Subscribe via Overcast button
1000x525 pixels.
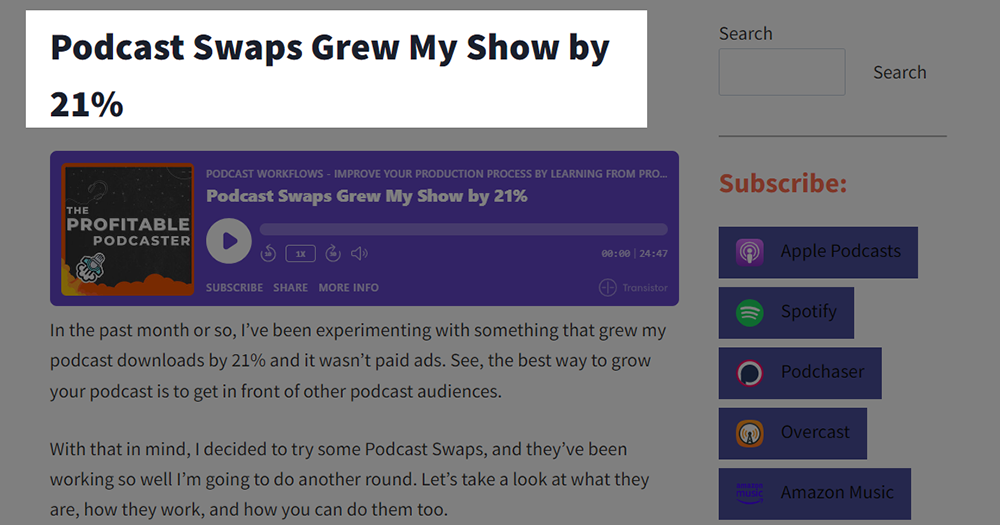[793, 433]
